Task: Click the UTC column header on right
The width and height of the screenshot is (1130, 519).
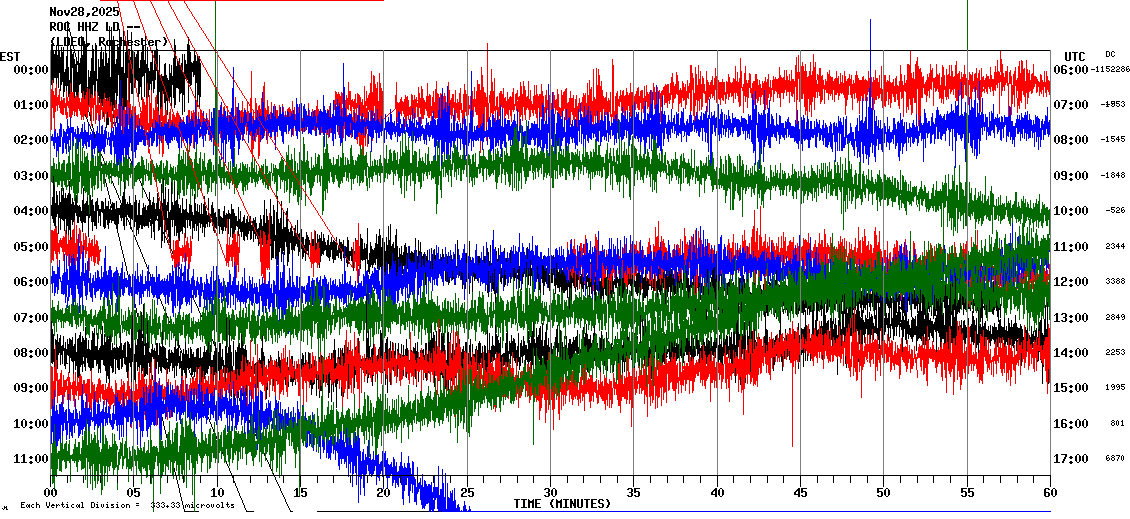Action: tap(1075, 56)
